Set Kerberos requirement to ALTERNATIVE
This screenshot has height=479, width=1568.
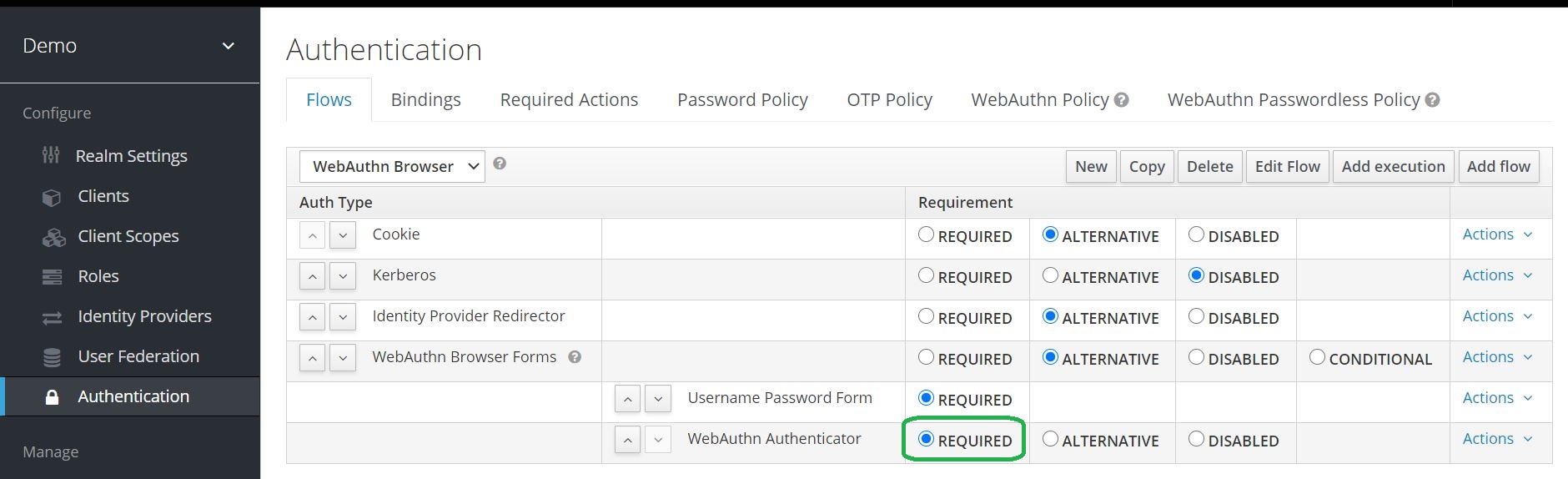click(1051, 275)
